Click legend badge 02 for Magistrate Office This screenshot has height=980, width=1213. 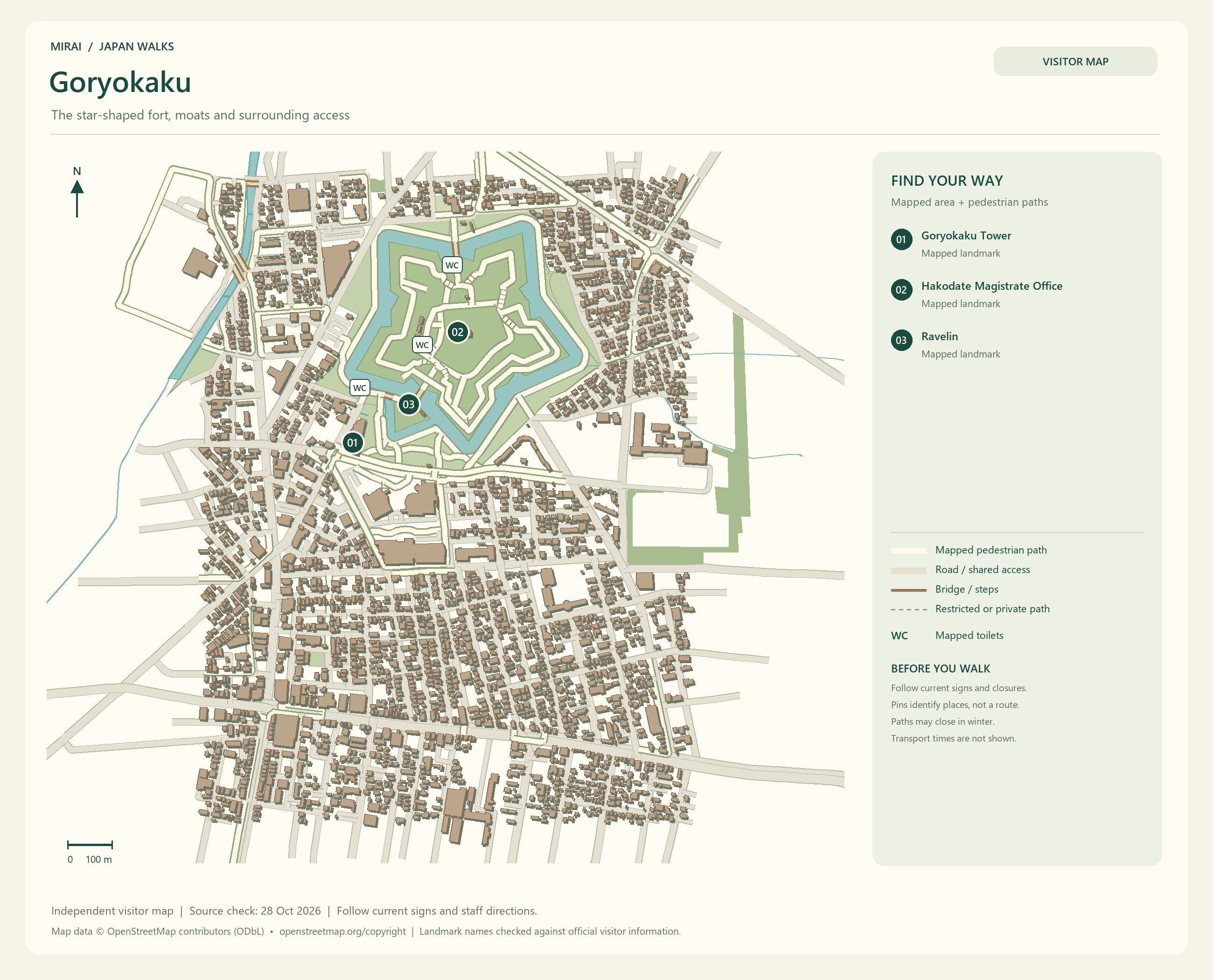coord(901,290)
